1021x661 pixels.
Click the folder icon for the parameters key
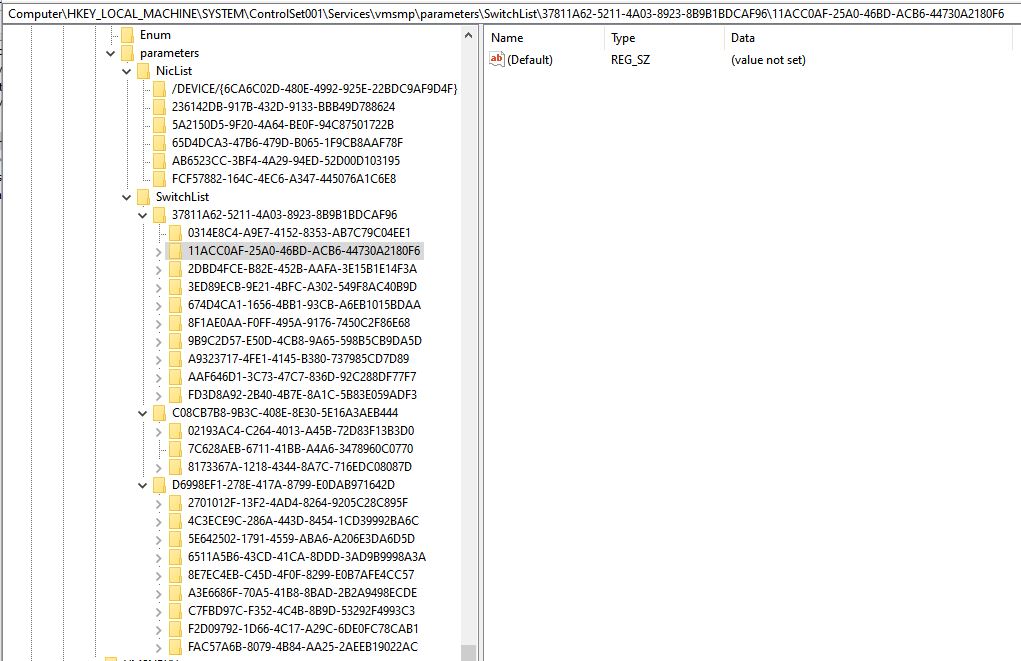128,52
